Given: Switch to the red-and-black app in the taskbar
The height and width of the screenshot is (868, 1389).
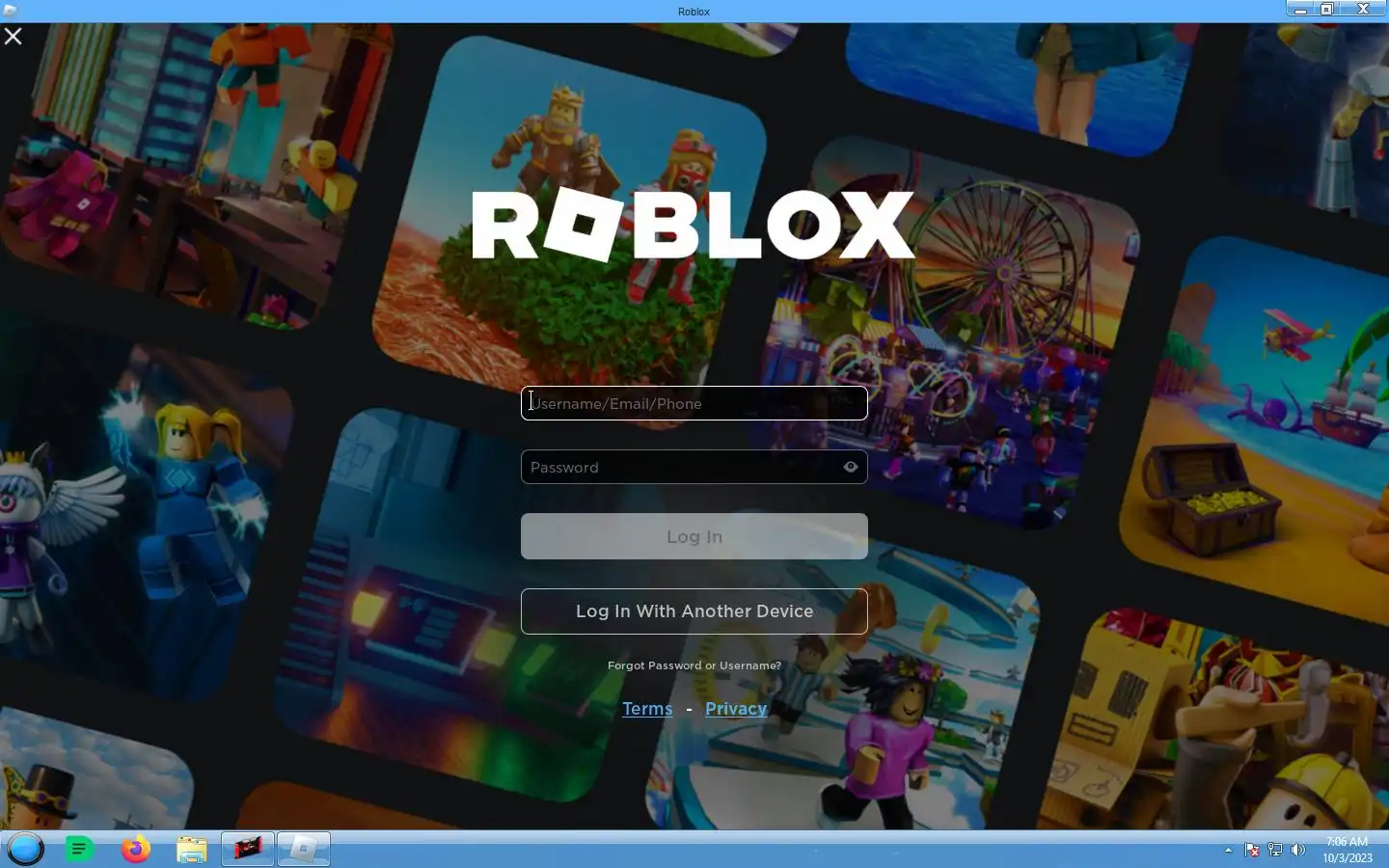Looking at the screenshot, I should coord(248,850).
